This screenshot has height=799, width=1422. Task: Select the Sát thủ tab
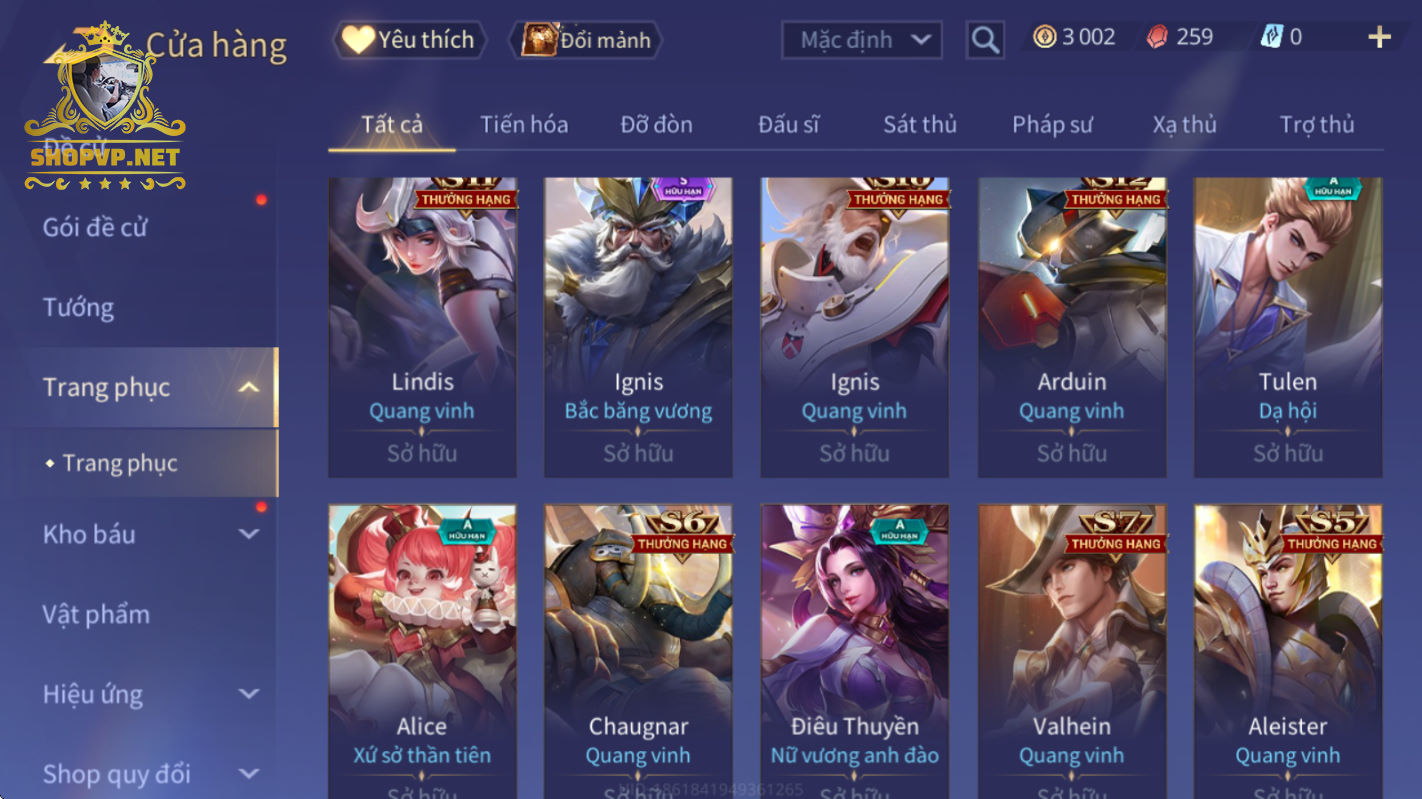coord(920,125)
